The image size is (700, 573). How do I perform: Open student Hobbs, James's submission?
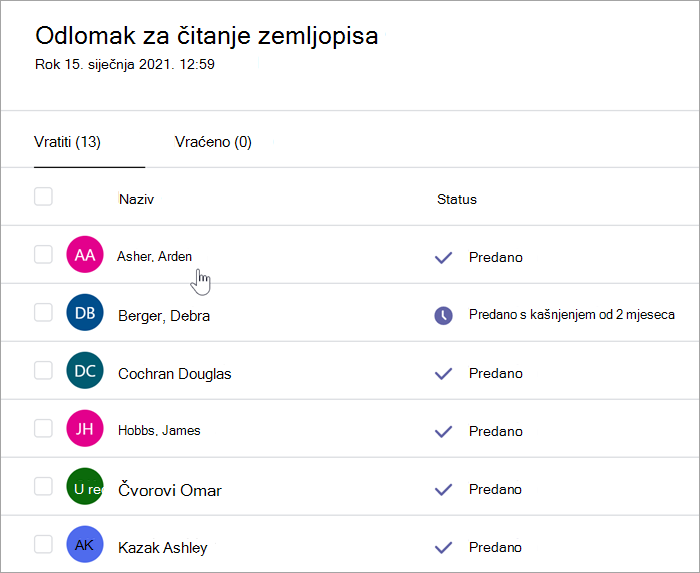point(159,431)
